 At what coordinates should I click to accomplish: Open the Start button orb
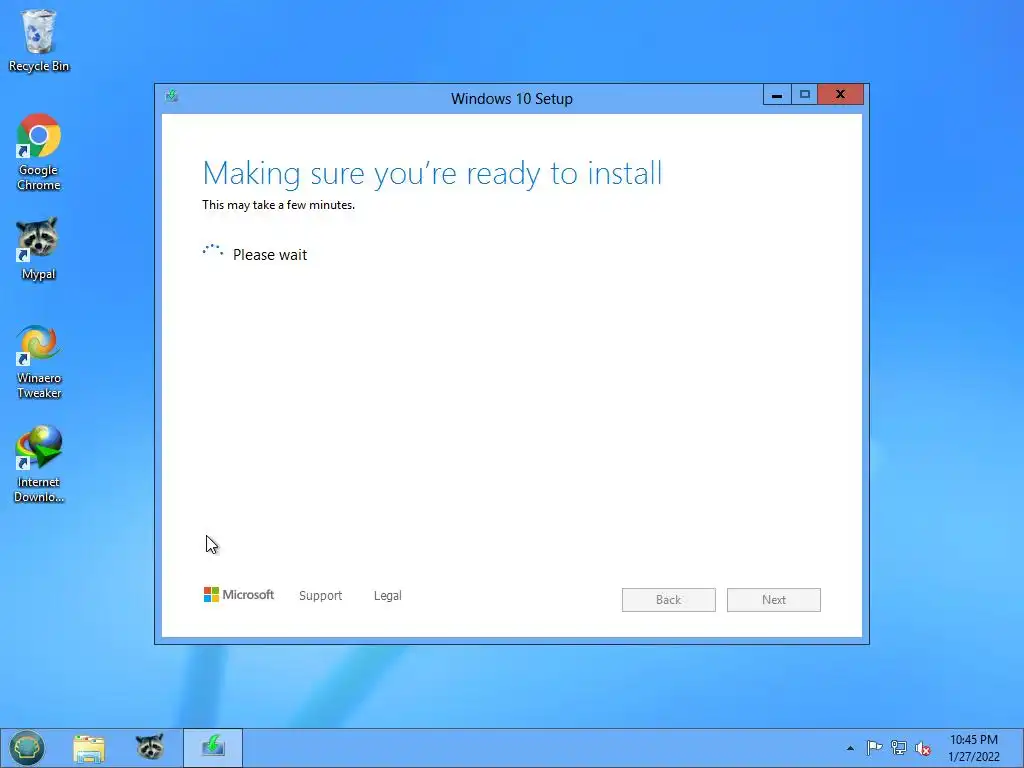coord(27,748)
